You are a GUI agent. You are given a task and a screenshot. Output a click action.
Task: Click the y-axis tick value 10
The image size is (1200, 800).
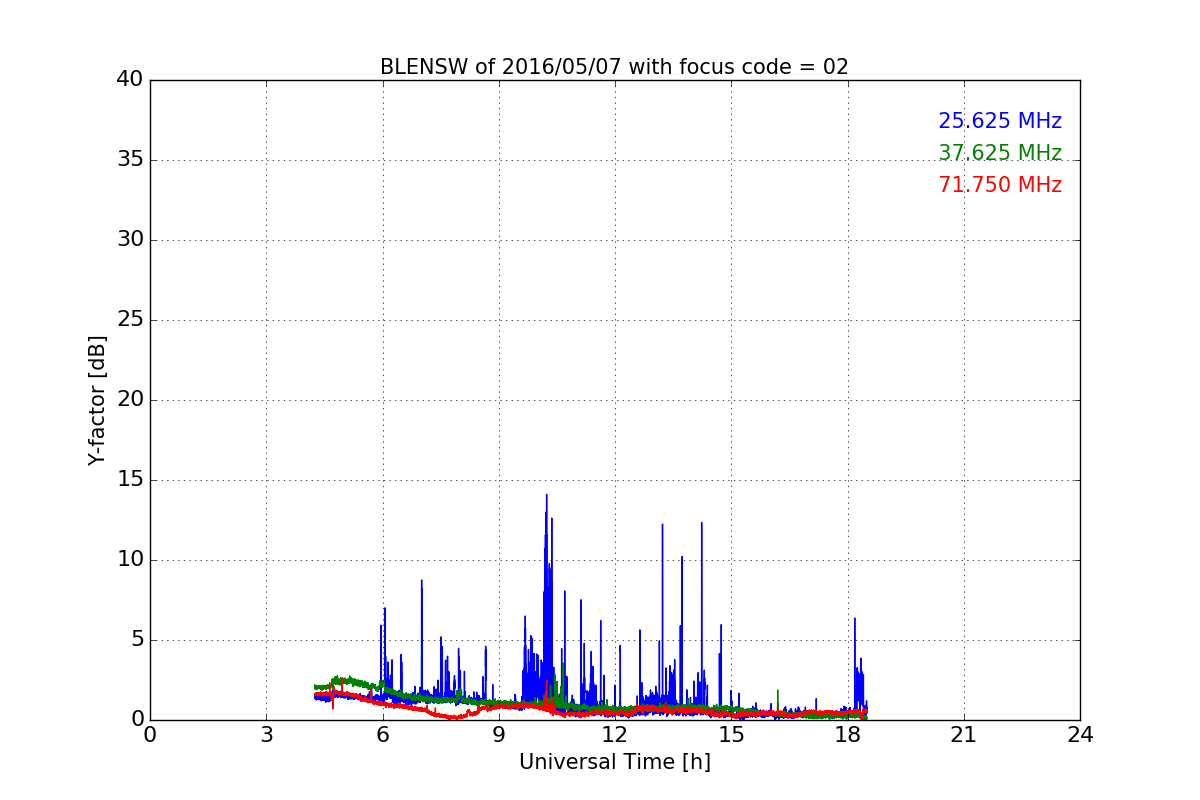(x=130, y=560)
